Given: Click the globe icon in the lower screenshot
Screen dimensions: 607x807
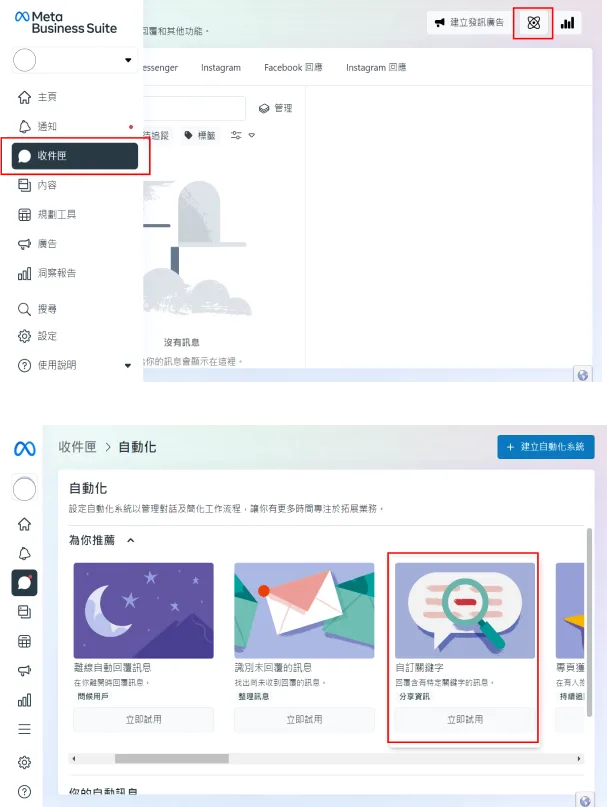Looking at the screenshot, I should (x=585, y=801).
